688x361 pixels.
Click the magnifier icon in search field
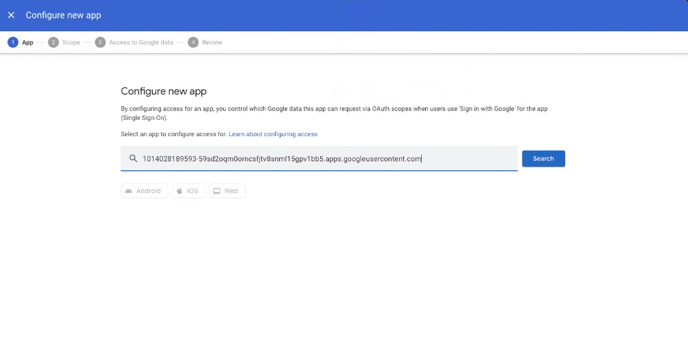tap(133, 158)
